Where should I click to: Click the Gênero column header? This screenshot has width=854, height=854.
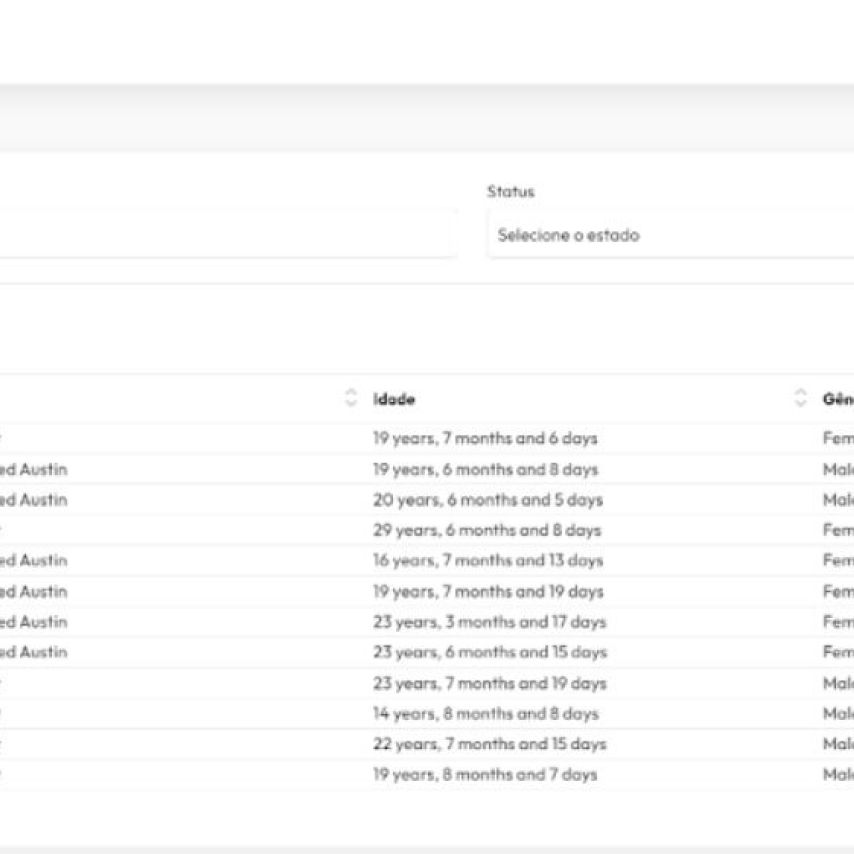pos(837,399)
